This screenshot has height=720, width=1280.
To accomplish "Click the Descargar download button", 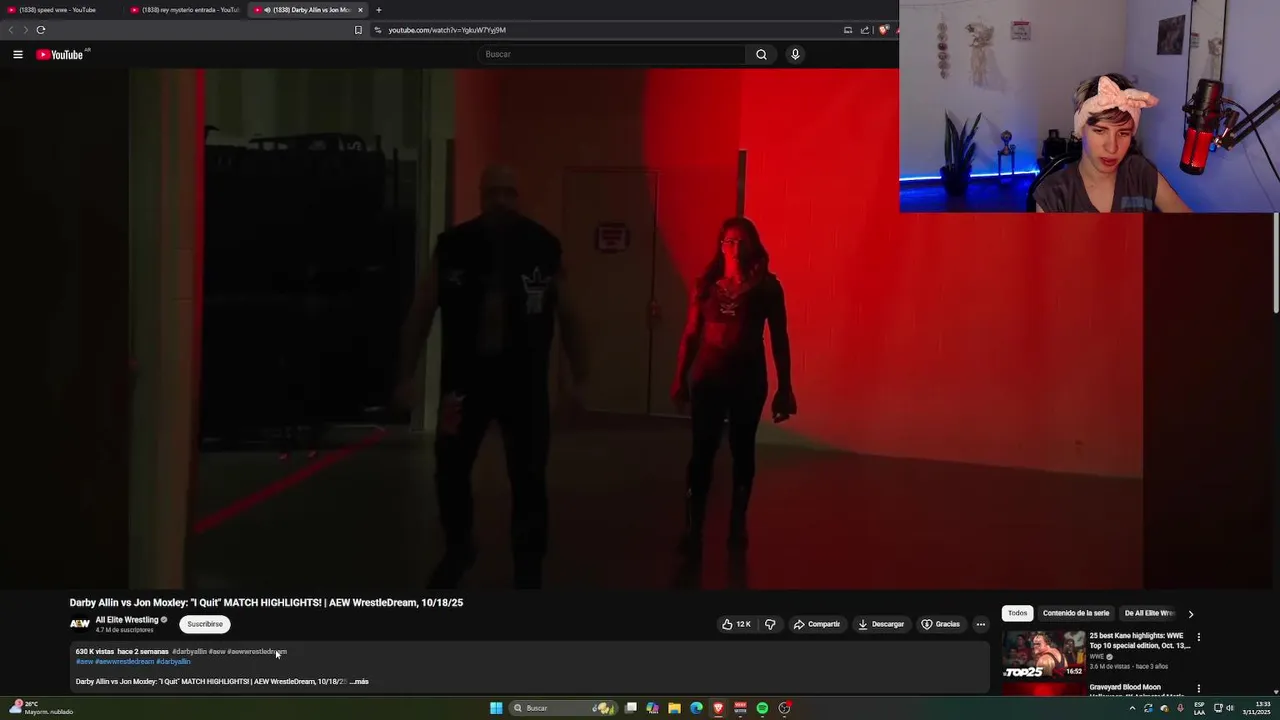I will 881,624.
